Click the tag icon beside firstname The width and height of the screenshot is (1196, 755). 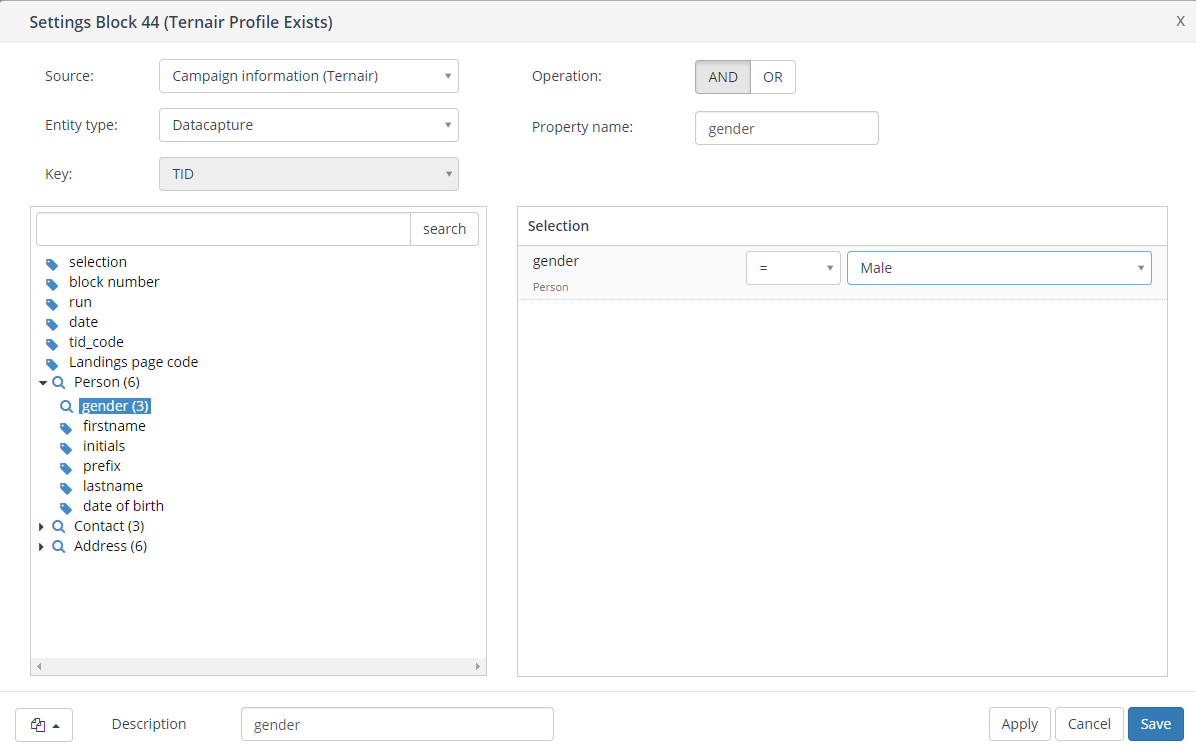click(x=66, y=428)
